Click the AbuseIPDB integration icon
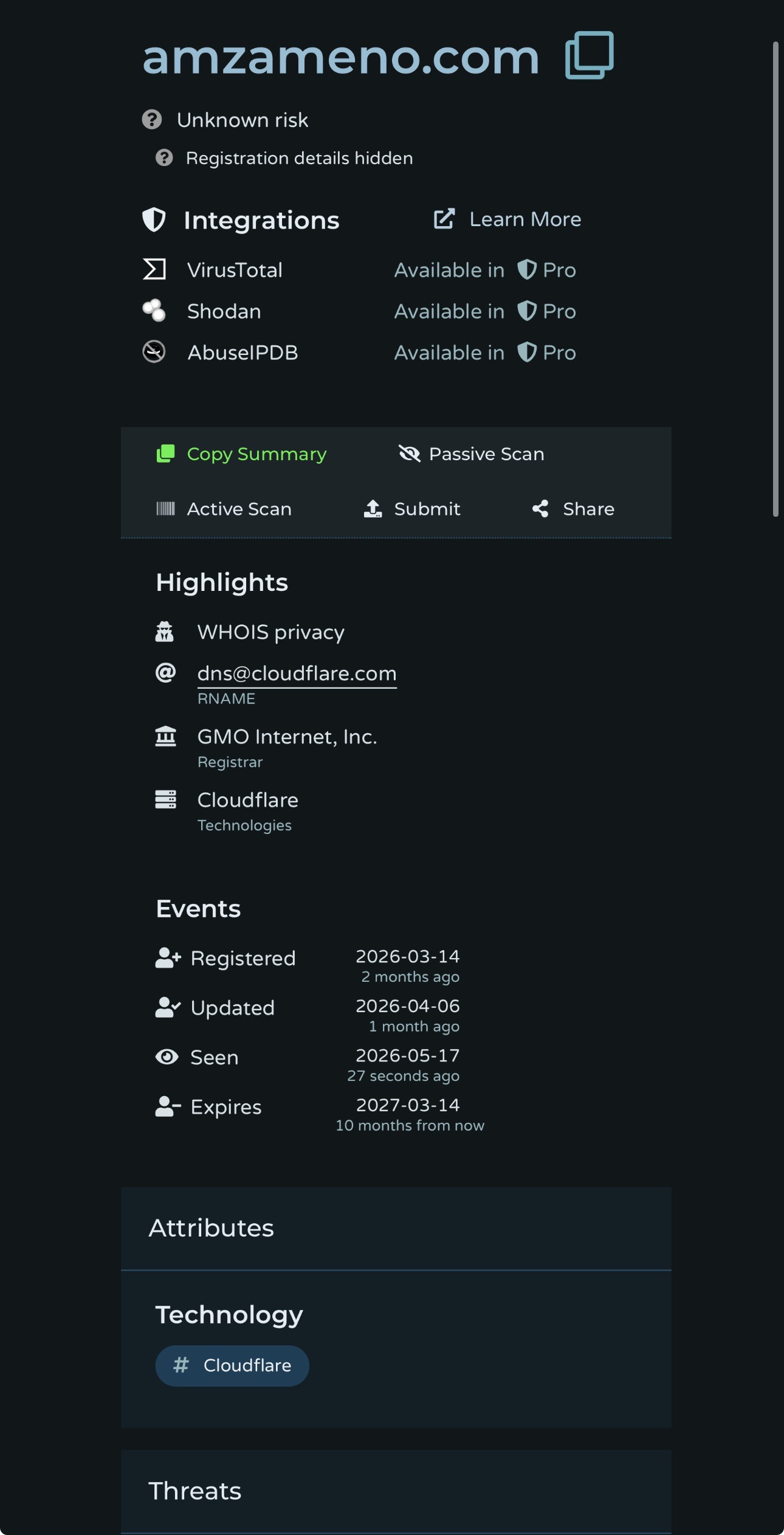The image size is (784, 1535). (x=154, y=351)
